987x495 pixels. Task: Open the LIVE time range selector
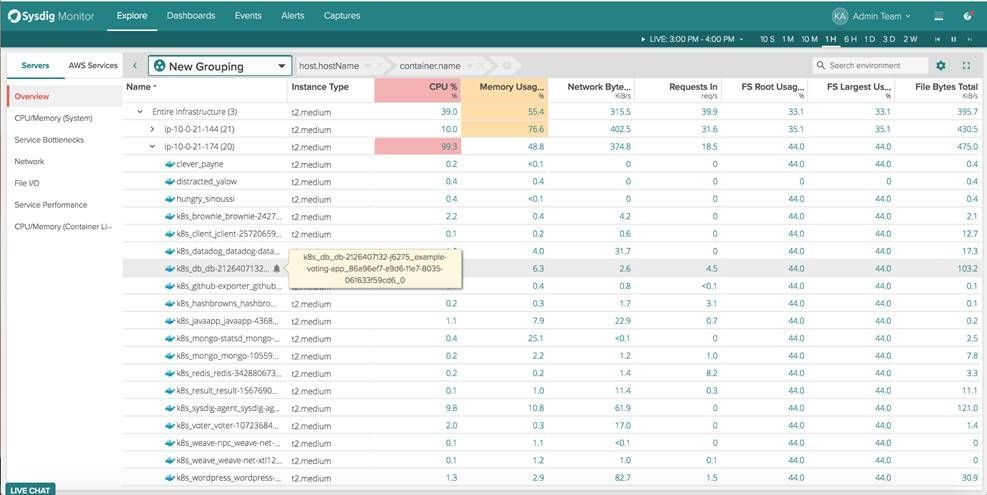(692, 39)
